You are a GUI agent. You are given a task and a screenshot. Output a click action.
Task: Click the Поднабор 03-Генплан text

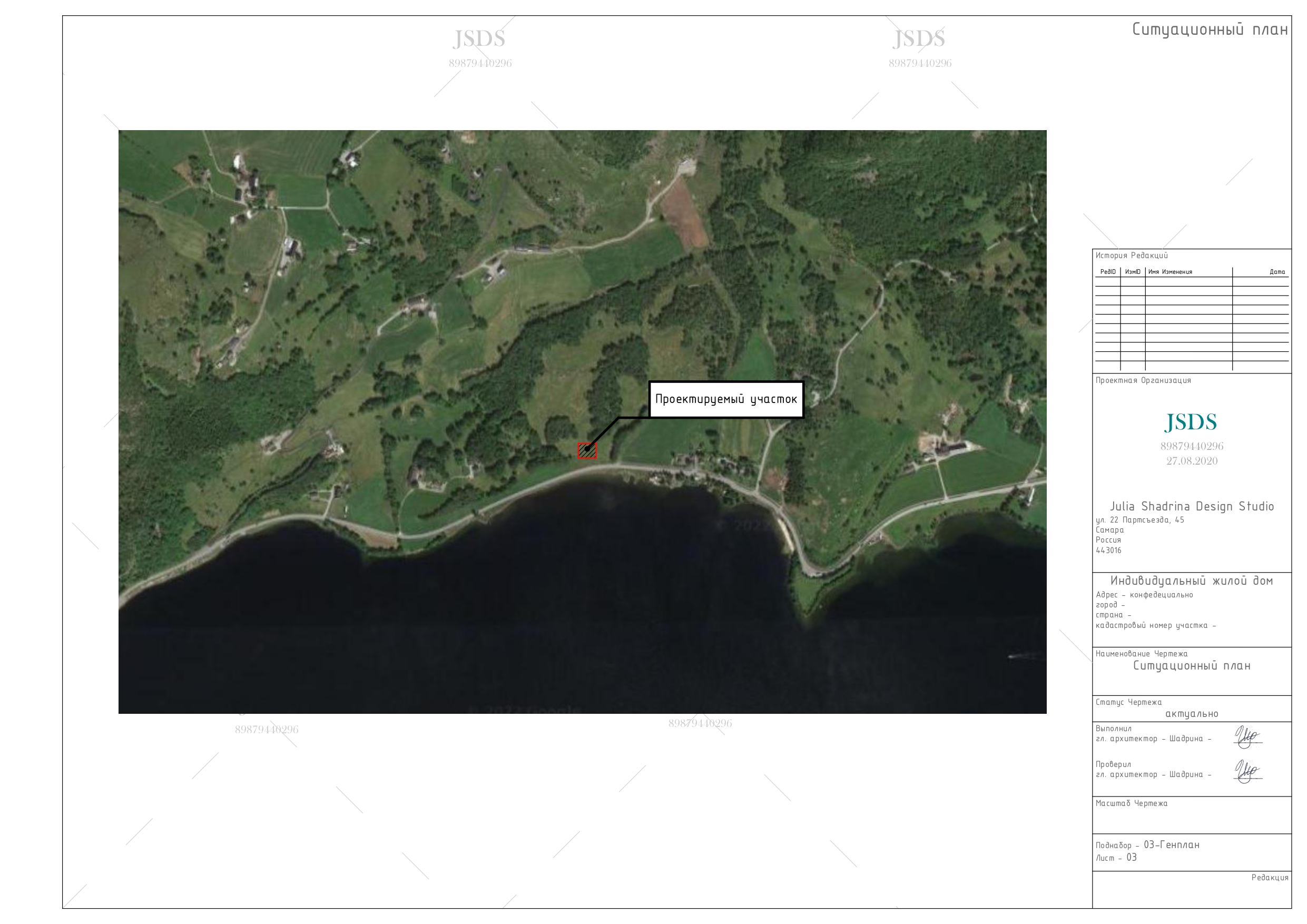[1147, 845]
